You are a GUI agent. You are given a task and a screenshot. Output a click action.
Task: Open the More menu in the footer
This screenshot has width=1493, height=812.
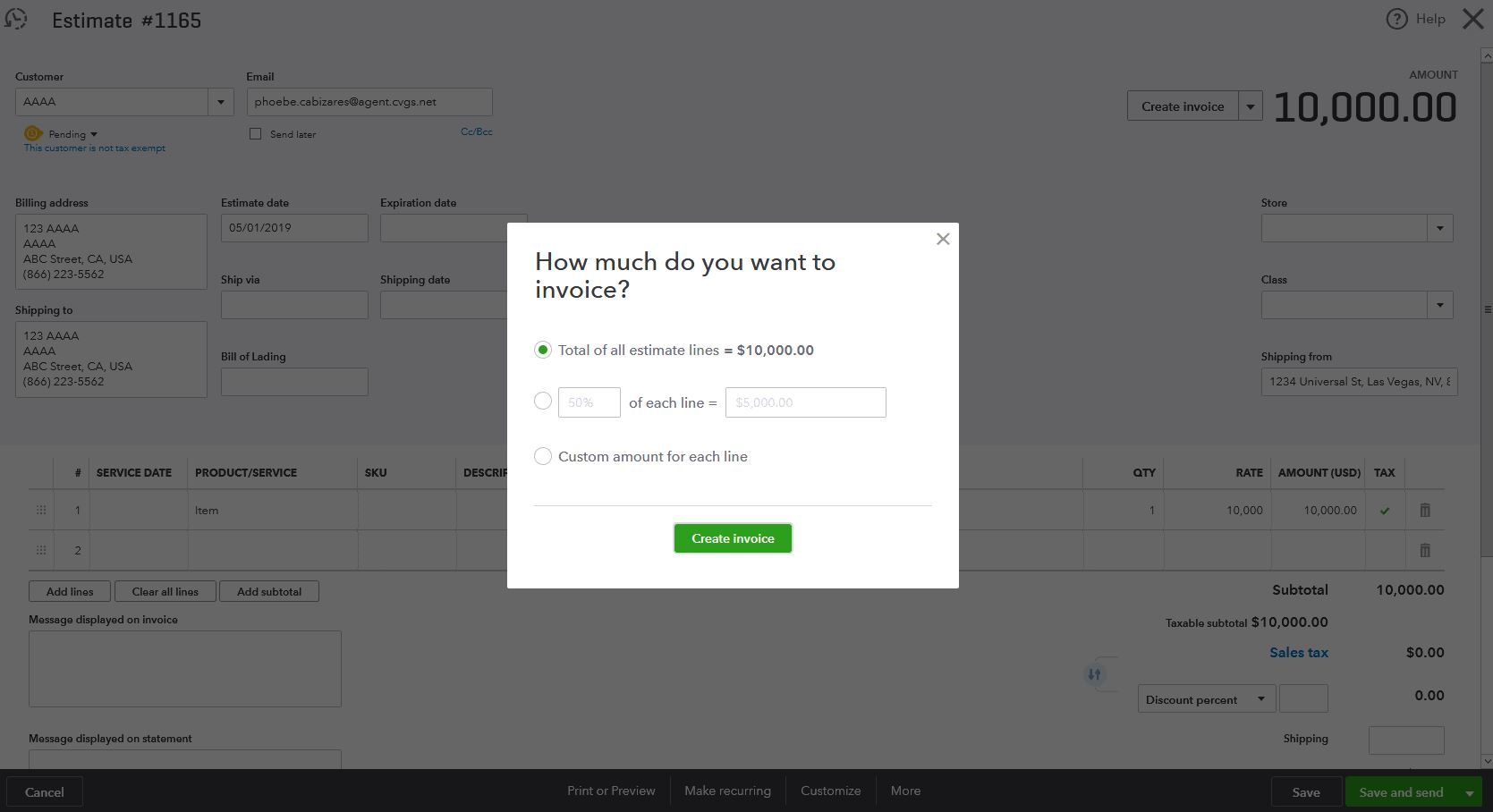904,791
